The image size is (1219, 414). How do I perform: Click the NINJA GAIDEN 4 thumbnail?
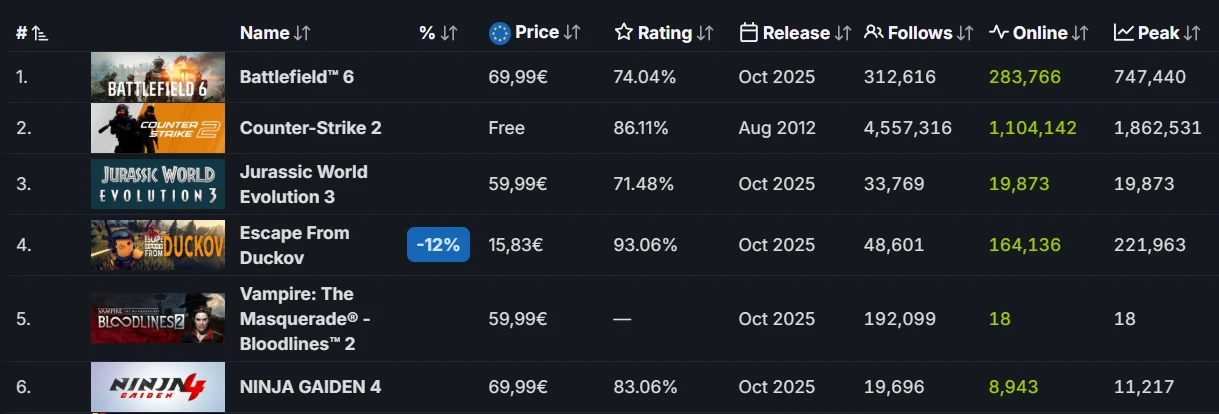tap(157, 386)
